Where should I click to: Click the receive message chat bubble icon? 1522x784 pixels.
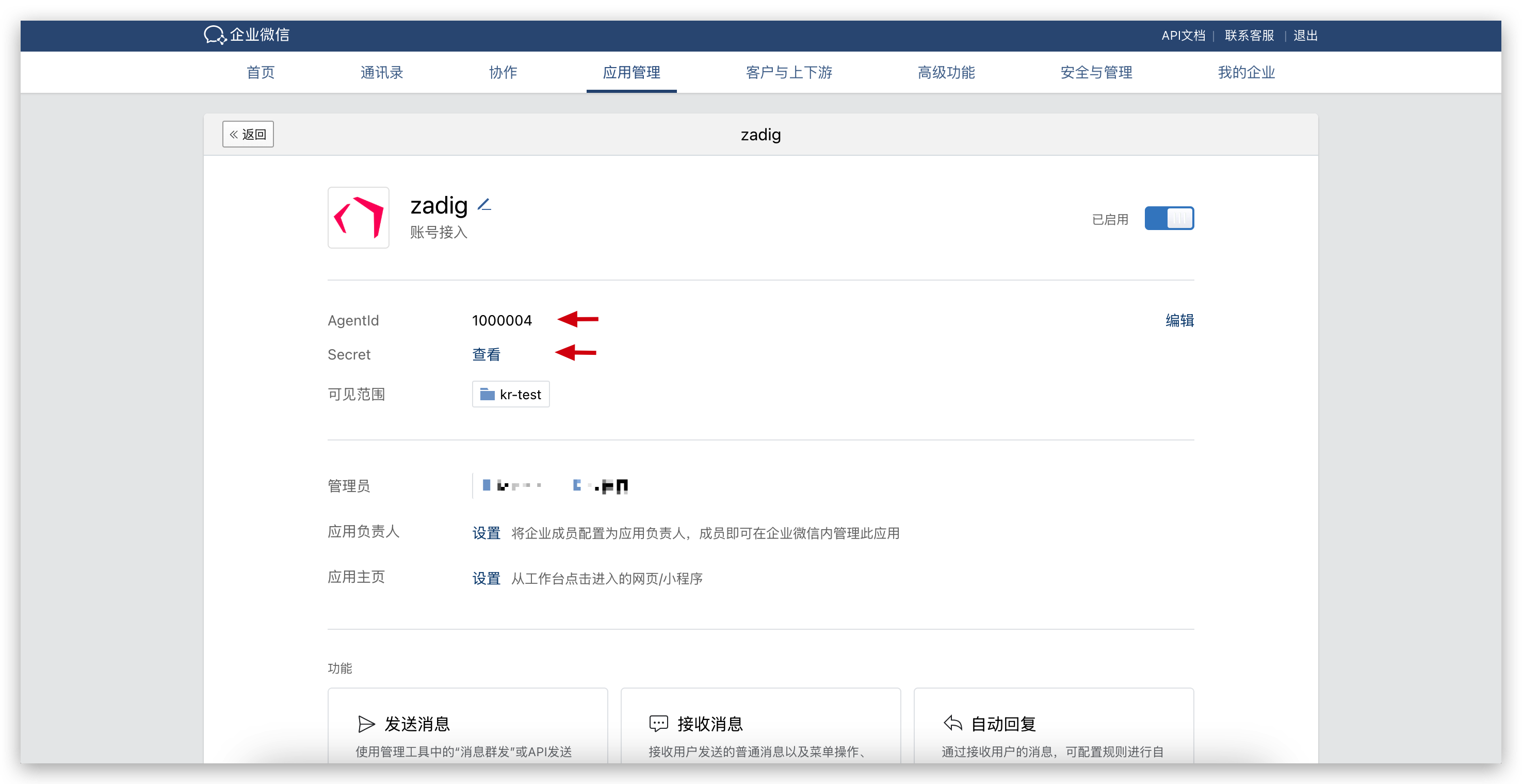(658, 723)
